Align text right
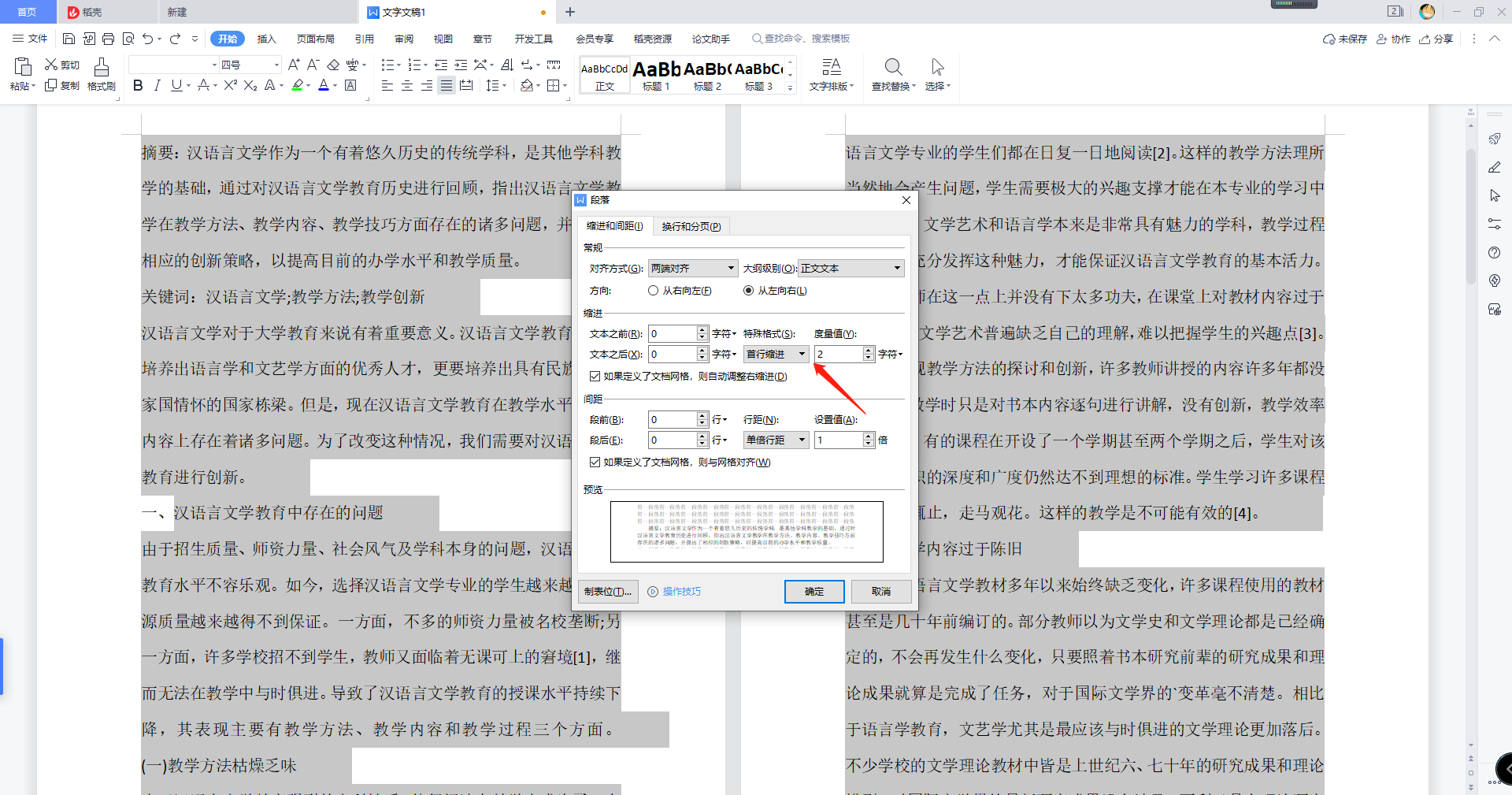Screen dimensions: 1512x795 427,85
